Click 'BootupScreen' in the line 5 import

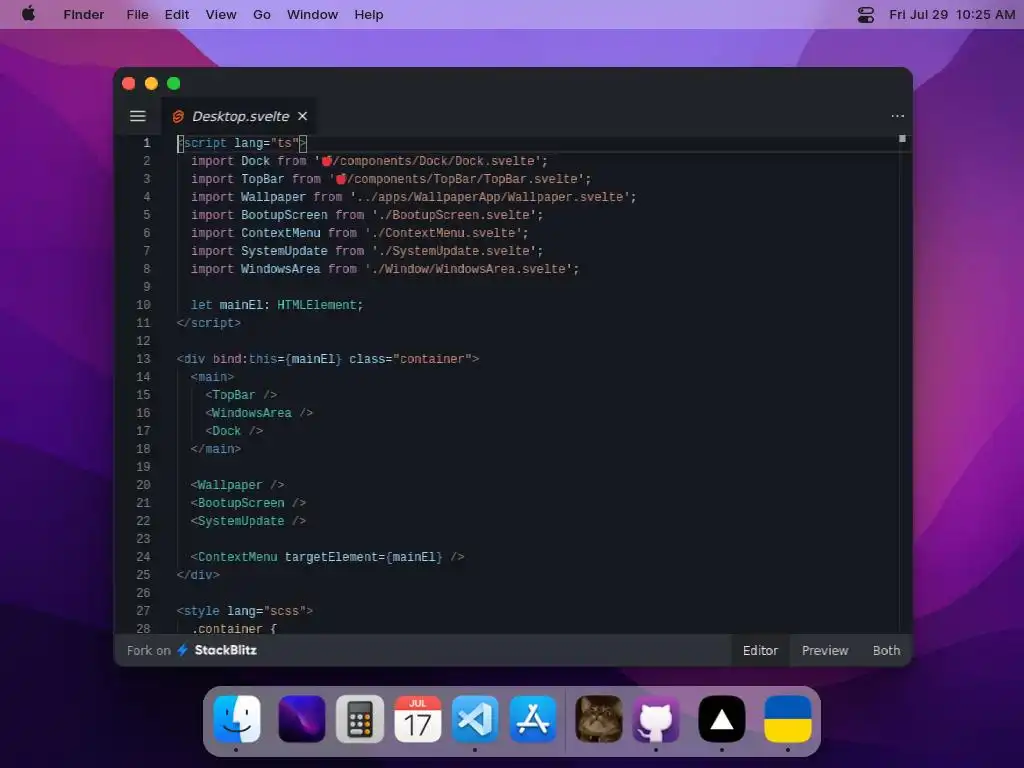coord(284,215)
